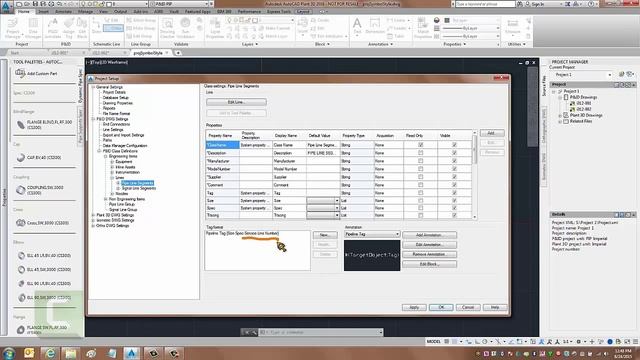
Task: Toggle Read Only checkbox for Description row
Action: tap(420, 153)
